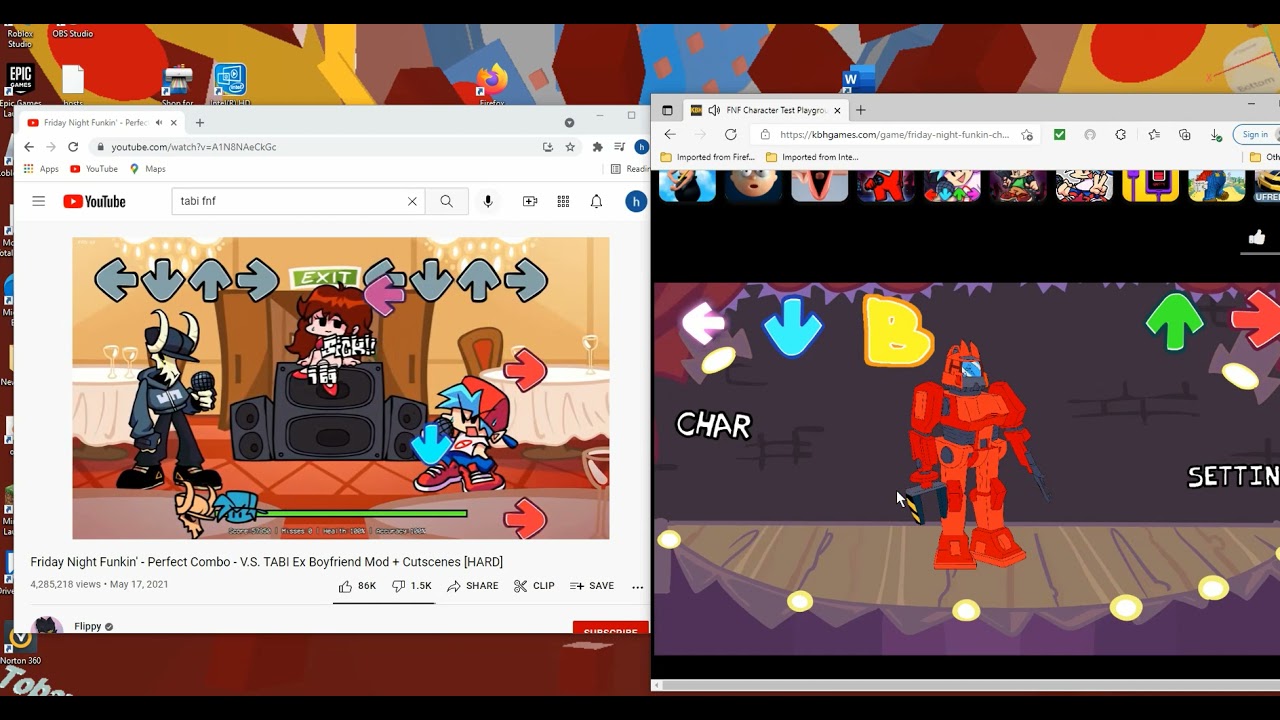1280x720 pixels.
Task: Like the video with 86K likes
Action: click(357, 586)
